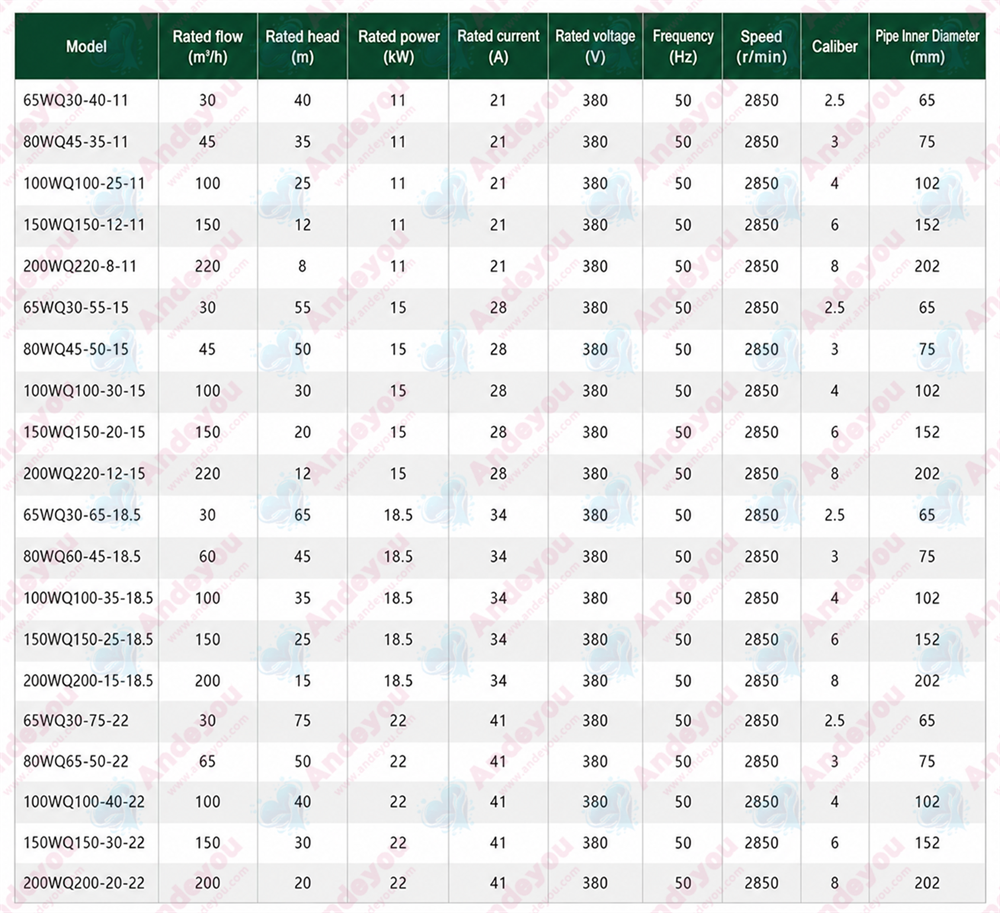Click the Rated flow (m³/h) header
Image resolution: width=1000 pixels, height=913 pixels.
[x=208, y=47]
